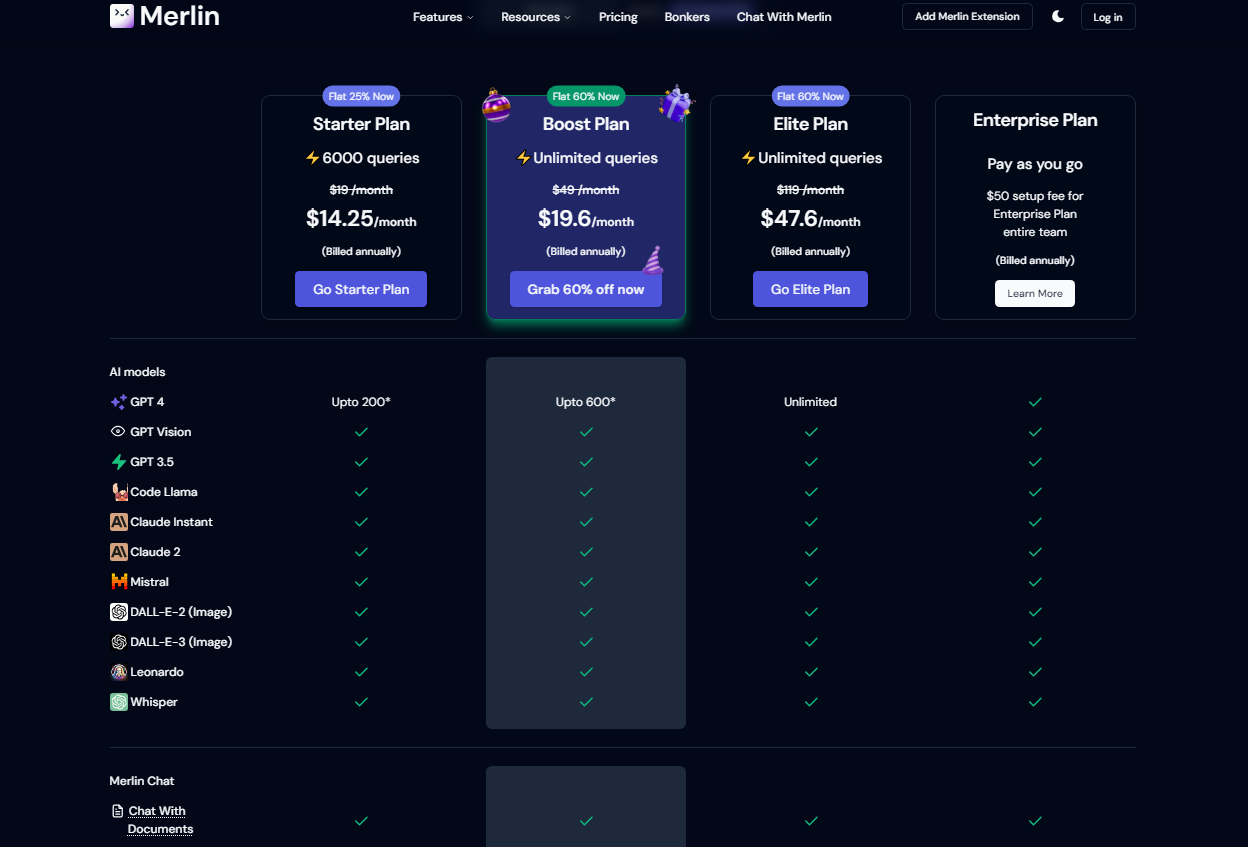Click the GPT 4 sparkle icon
Image resolution: width=1248 pixels, height=847 pixels.
click(118, 402)
